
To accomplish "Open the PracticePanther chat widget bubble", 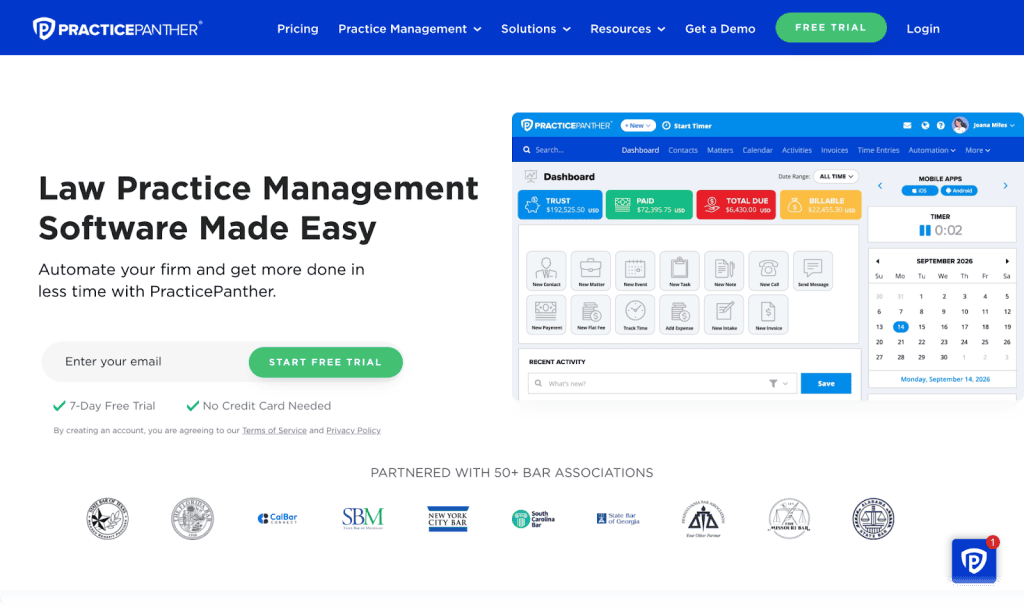I will pyautogui.click(x=973, y=561).
